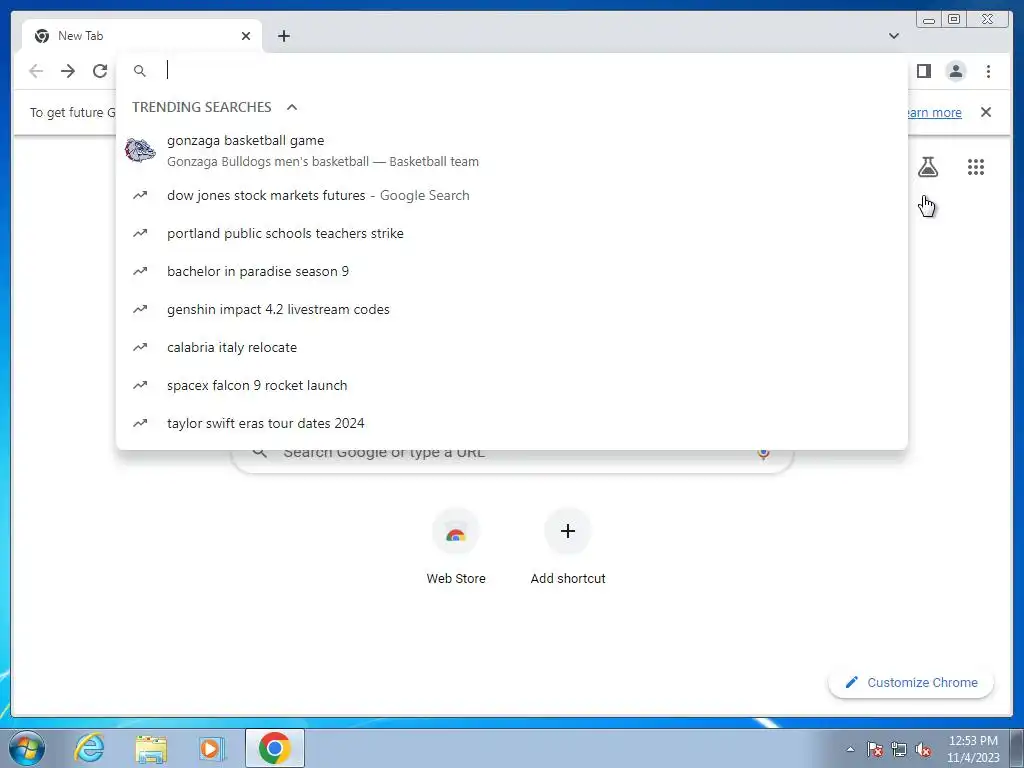
Task: Choose gonzaga basketball game suggestion
Action: pyautogui.click(x=511, y=151)
